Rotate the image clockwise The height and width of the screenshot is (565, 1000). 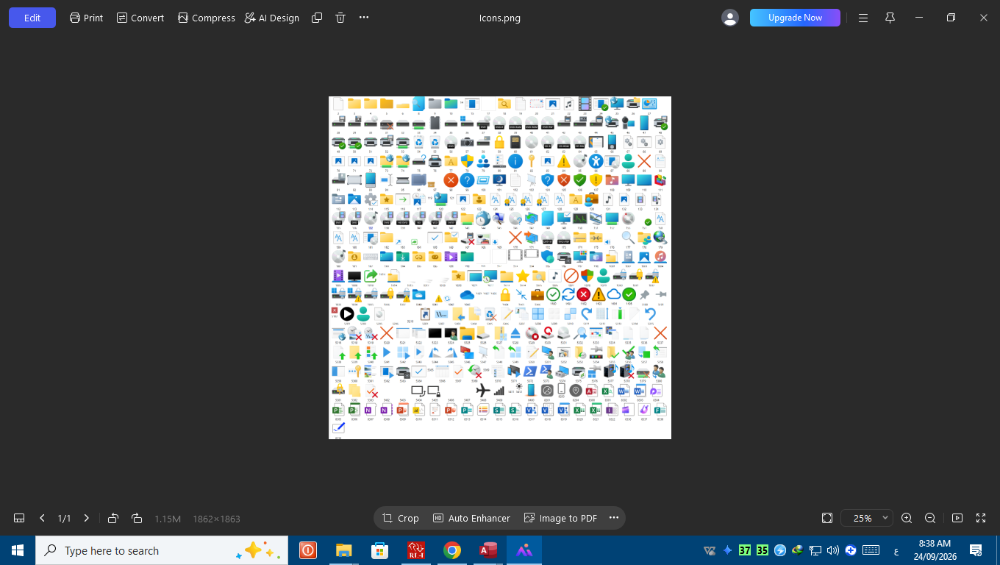point(136,518)
